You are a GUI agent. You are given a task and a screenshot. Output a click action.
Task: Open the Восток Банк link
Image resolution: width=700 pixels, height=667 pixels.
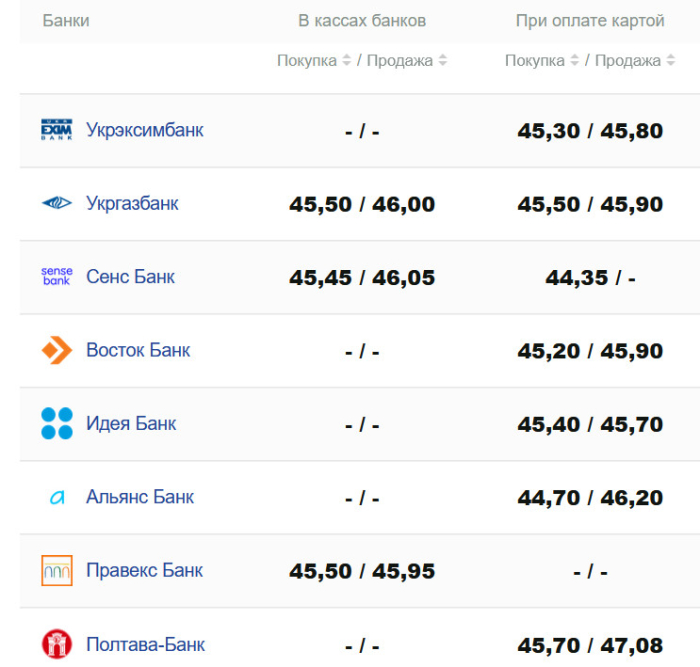[x=138, y=350]
